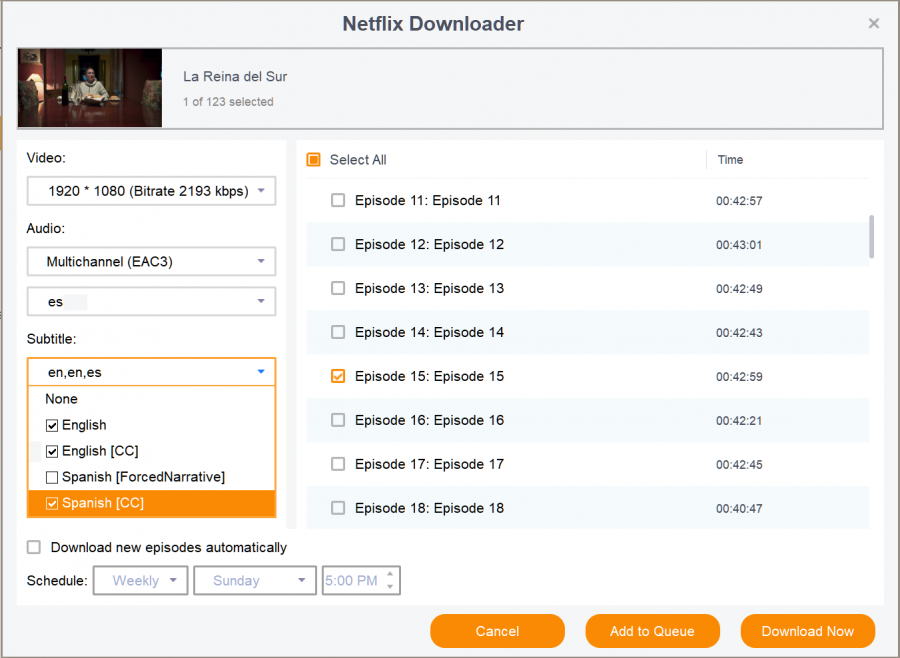Check the Episode 13 checkbox

[338, 288]
